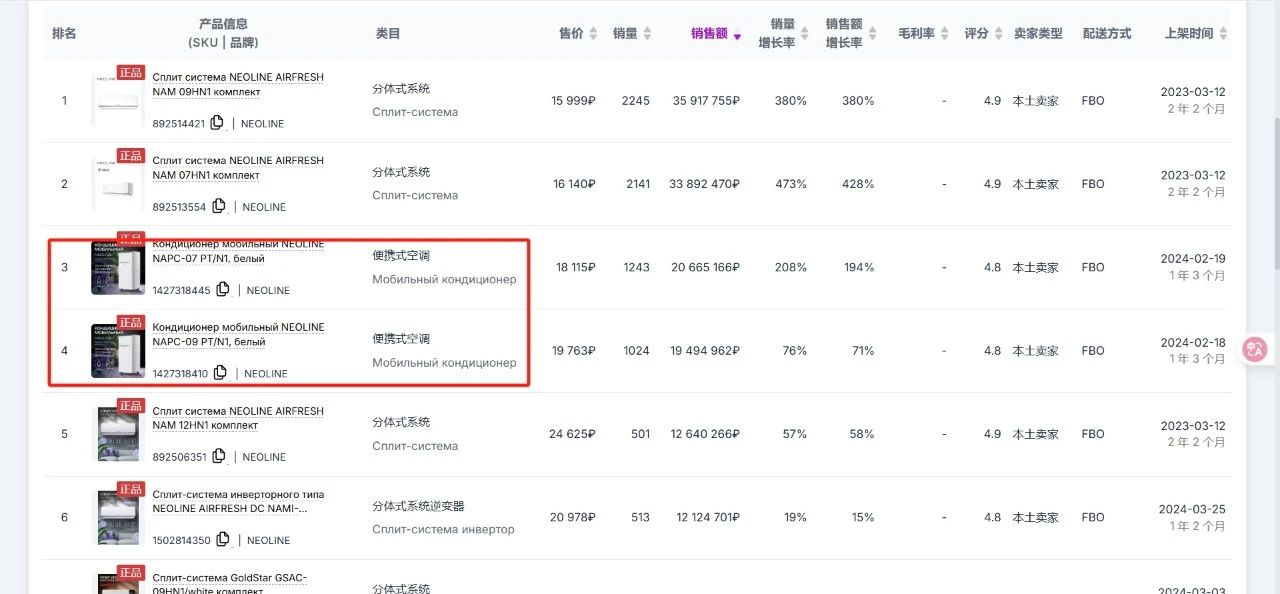
Task: Copy SKU 892506351 with copy icon
Action: 217,456
